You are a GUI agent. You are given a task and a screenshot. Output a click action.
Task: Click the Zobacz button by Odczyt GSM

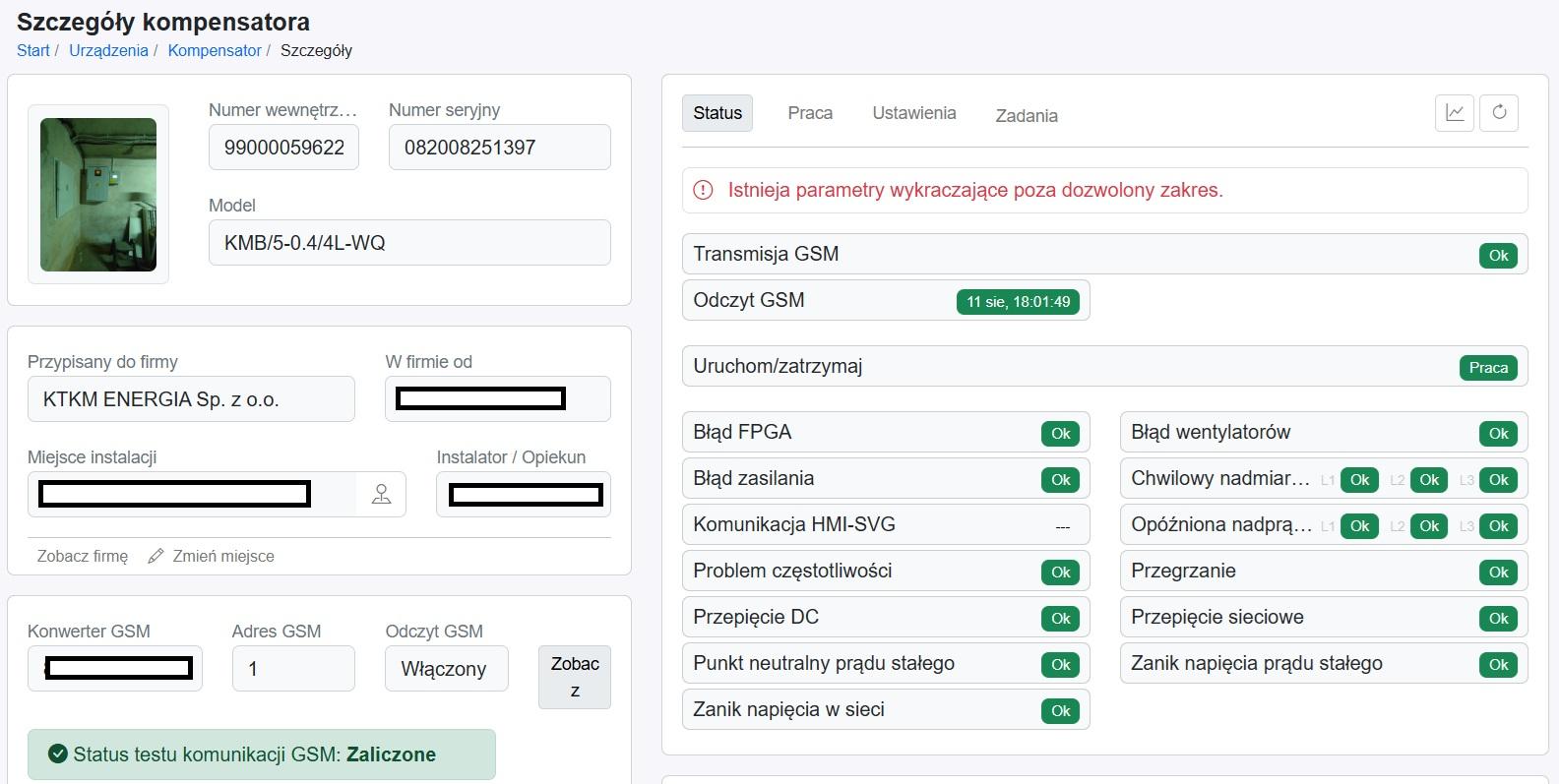point(575,677)
